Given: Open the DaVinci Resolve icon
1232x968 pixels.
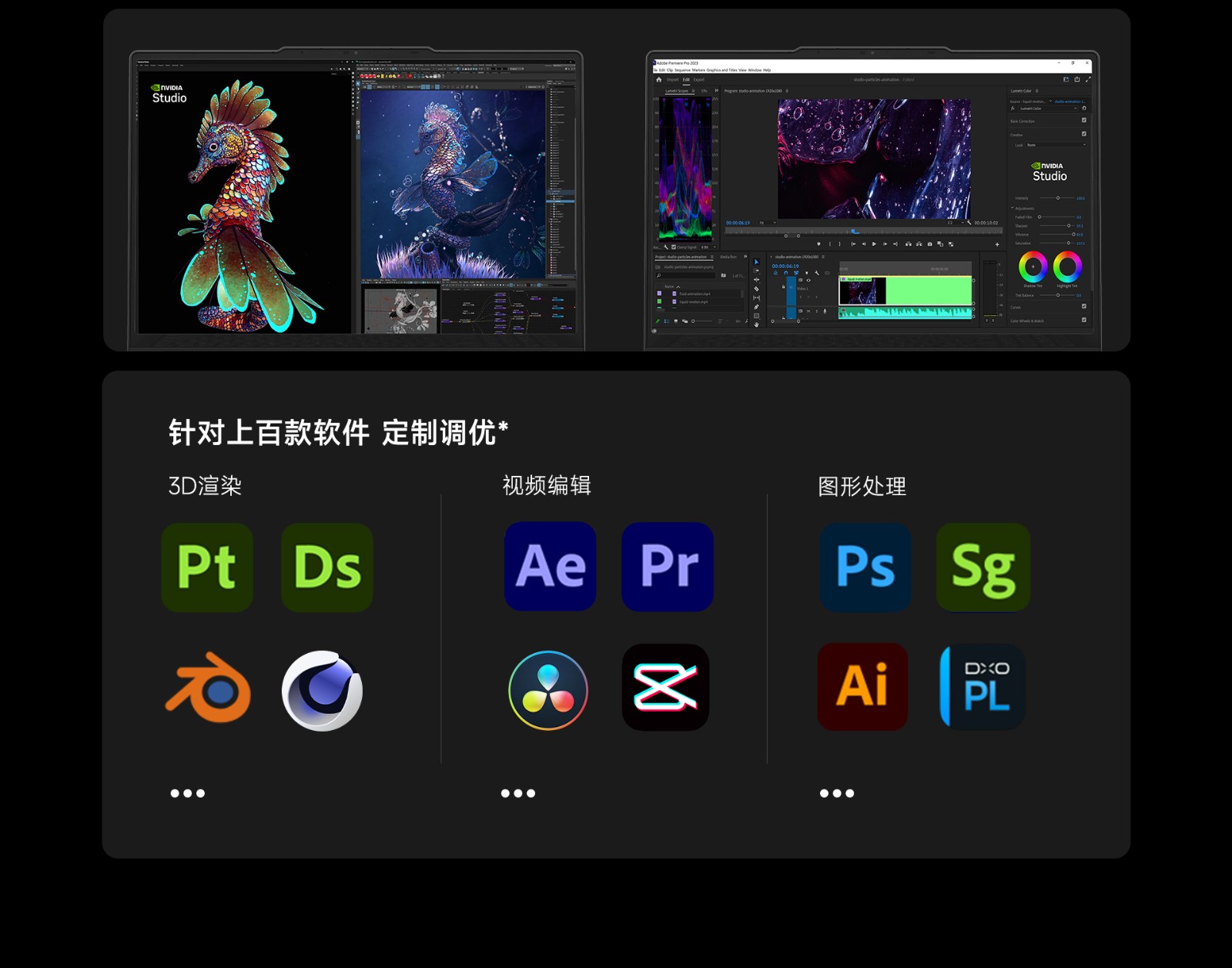Looking at the screenshot, I should click(548, 690).
